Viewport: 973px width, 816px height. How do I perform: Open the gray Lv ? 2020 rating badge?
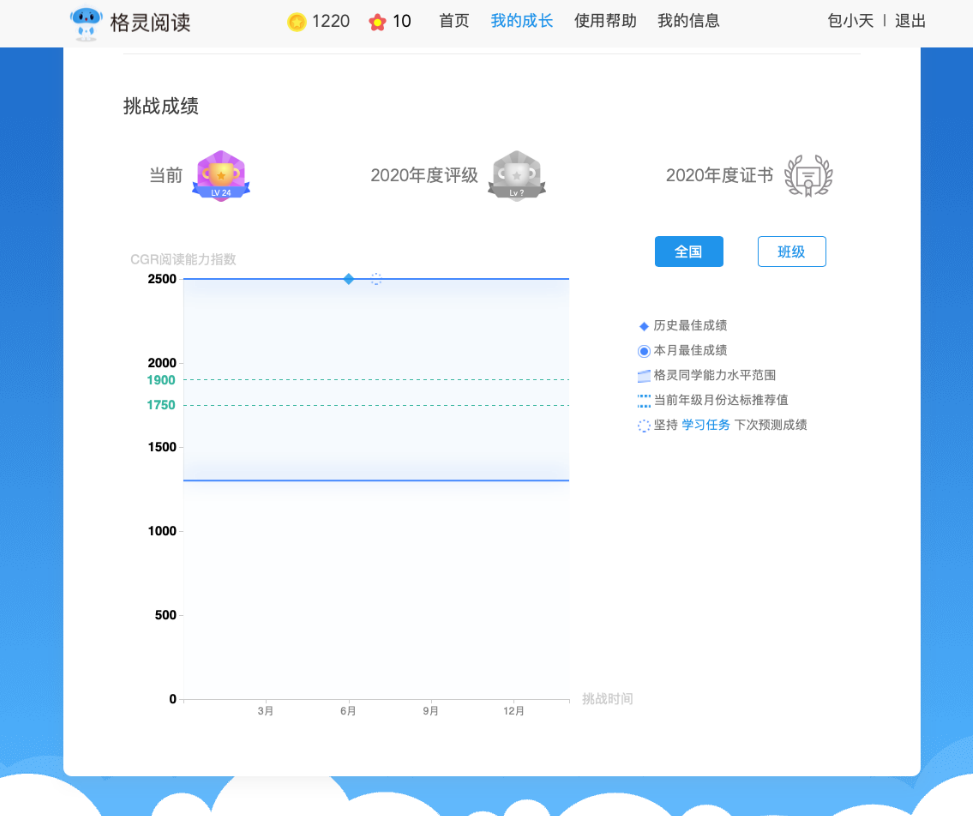[x=516, y=176]
